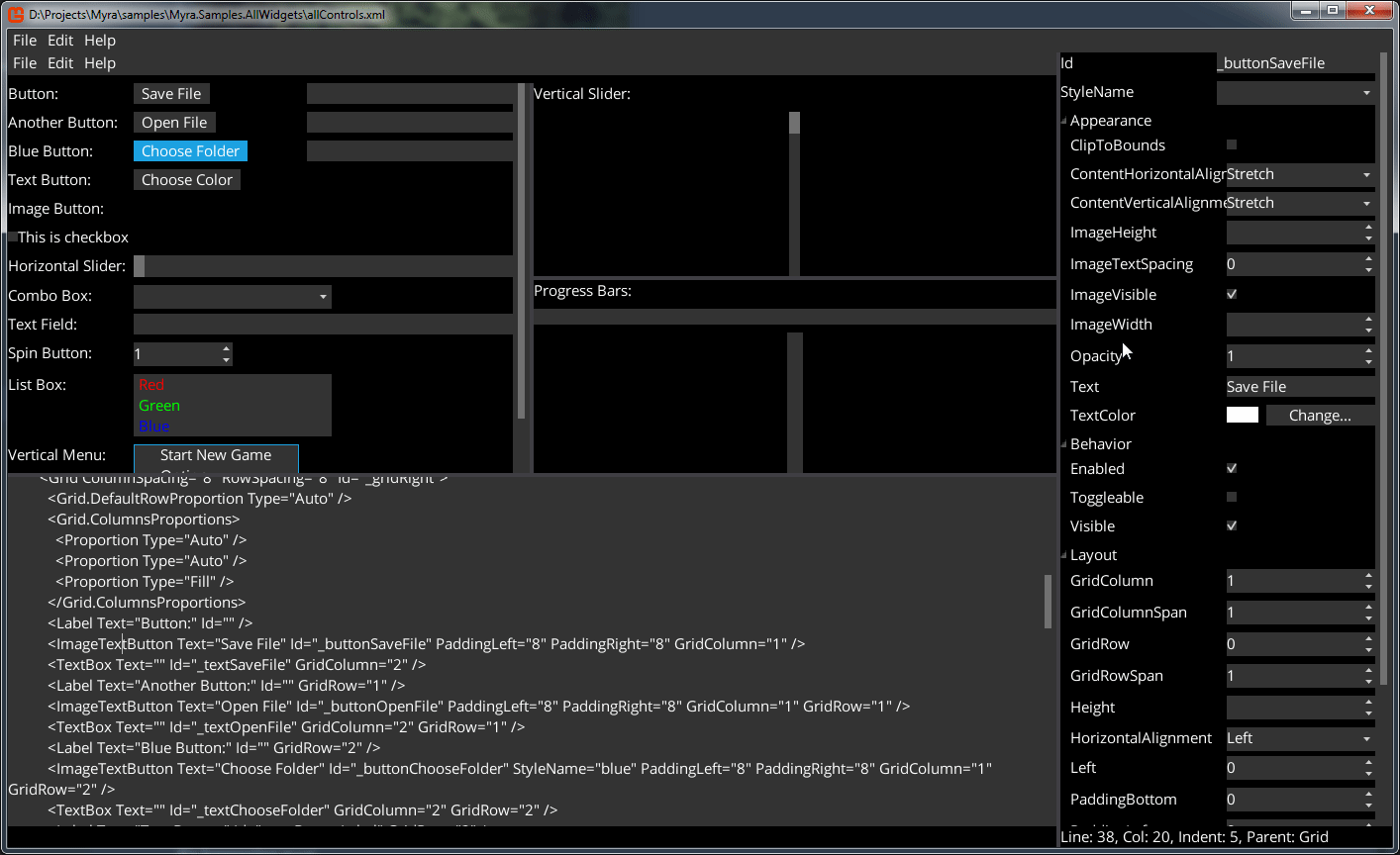Click the Change... button for TextColor

pyautogui.click(x=1320, y=416)
